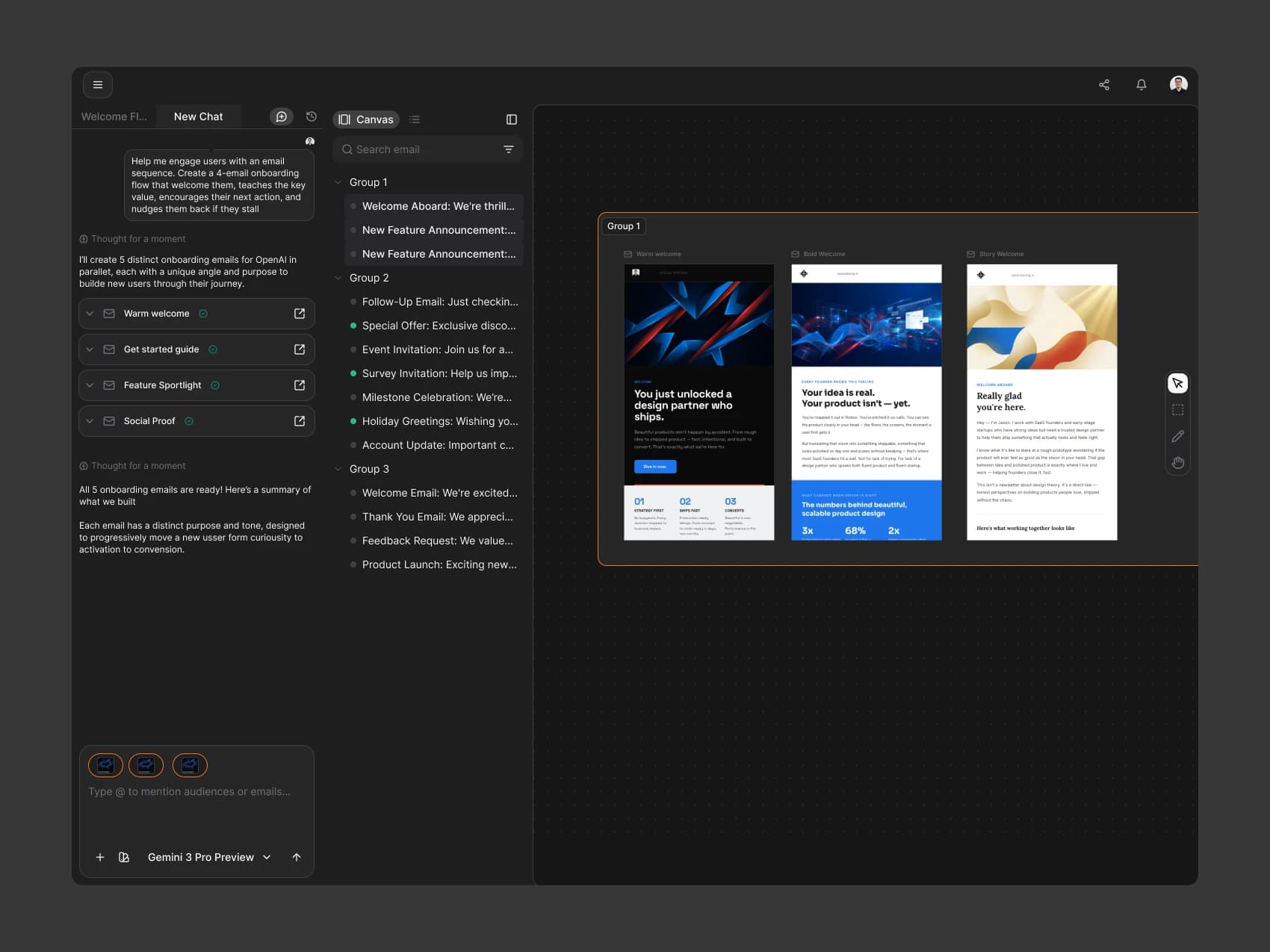Image resolution: width=1270 pixels, height=952 pixels.
Task: Select the hand pan tool
Action: (1178, 463)
